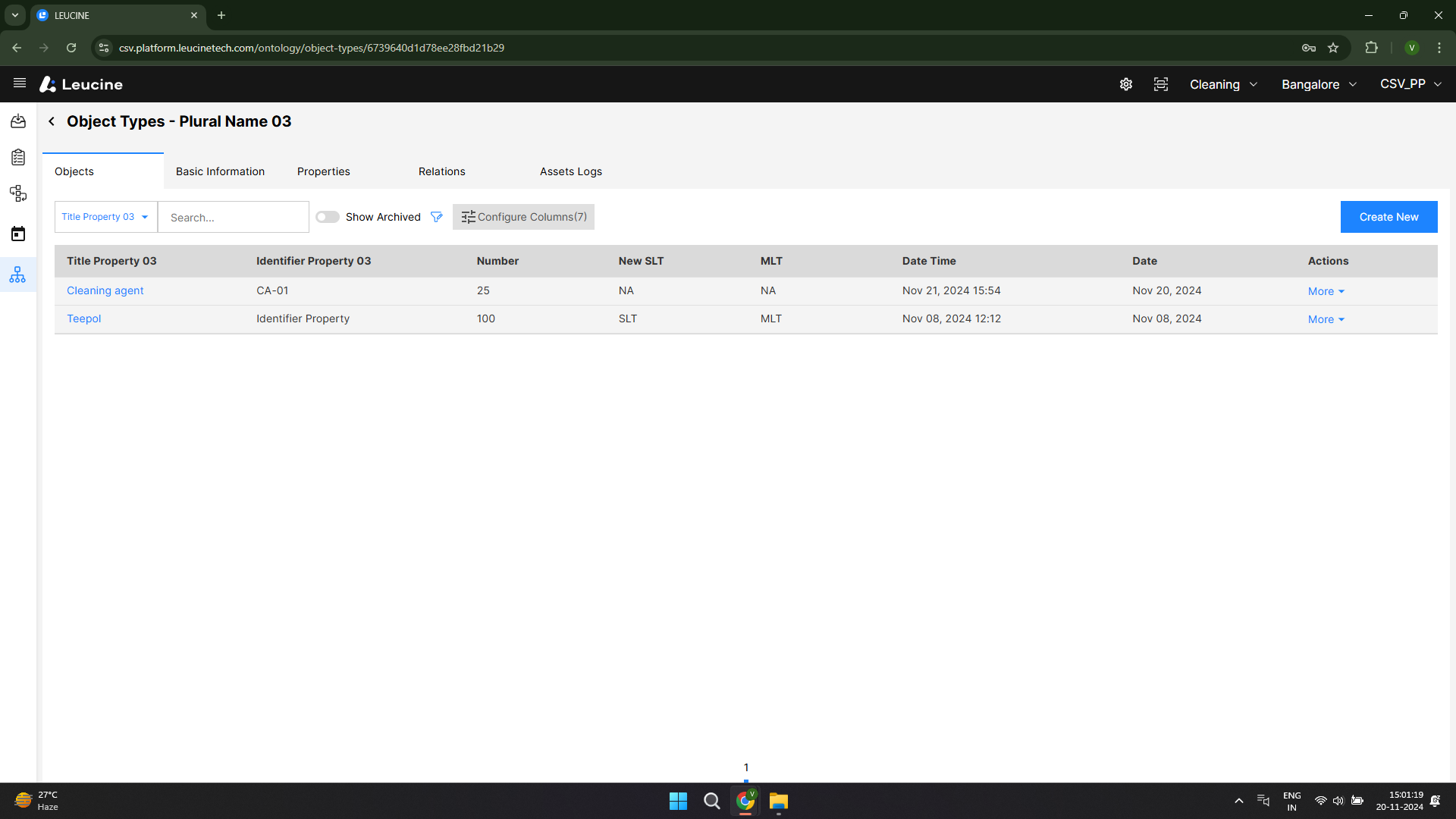1456x819 pixels.
Task: Open More actions for Teepol row
Action: click(x=1326, y=319)
